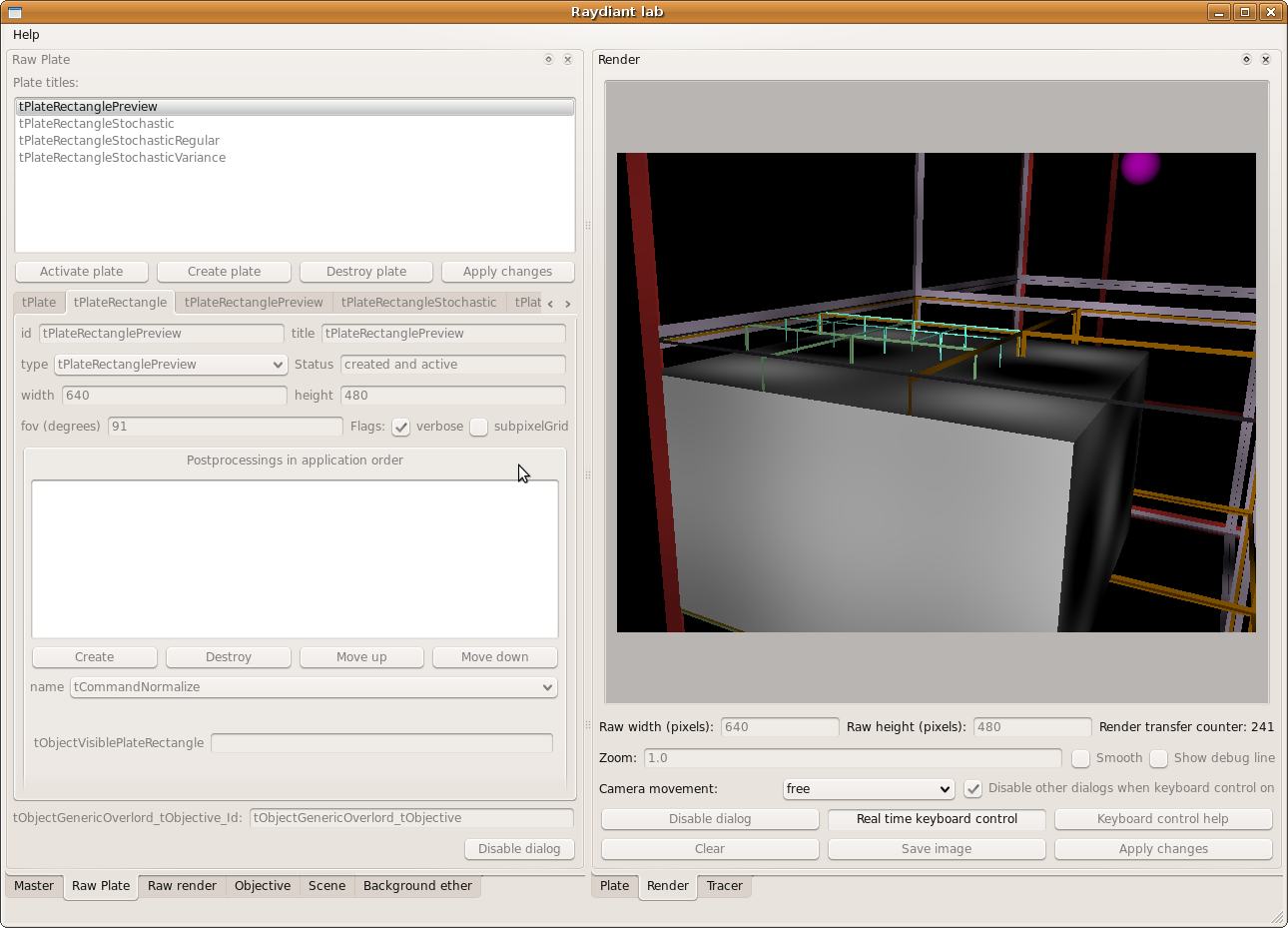
Task: Open the window menu icon in title bar
Action: 15,12
